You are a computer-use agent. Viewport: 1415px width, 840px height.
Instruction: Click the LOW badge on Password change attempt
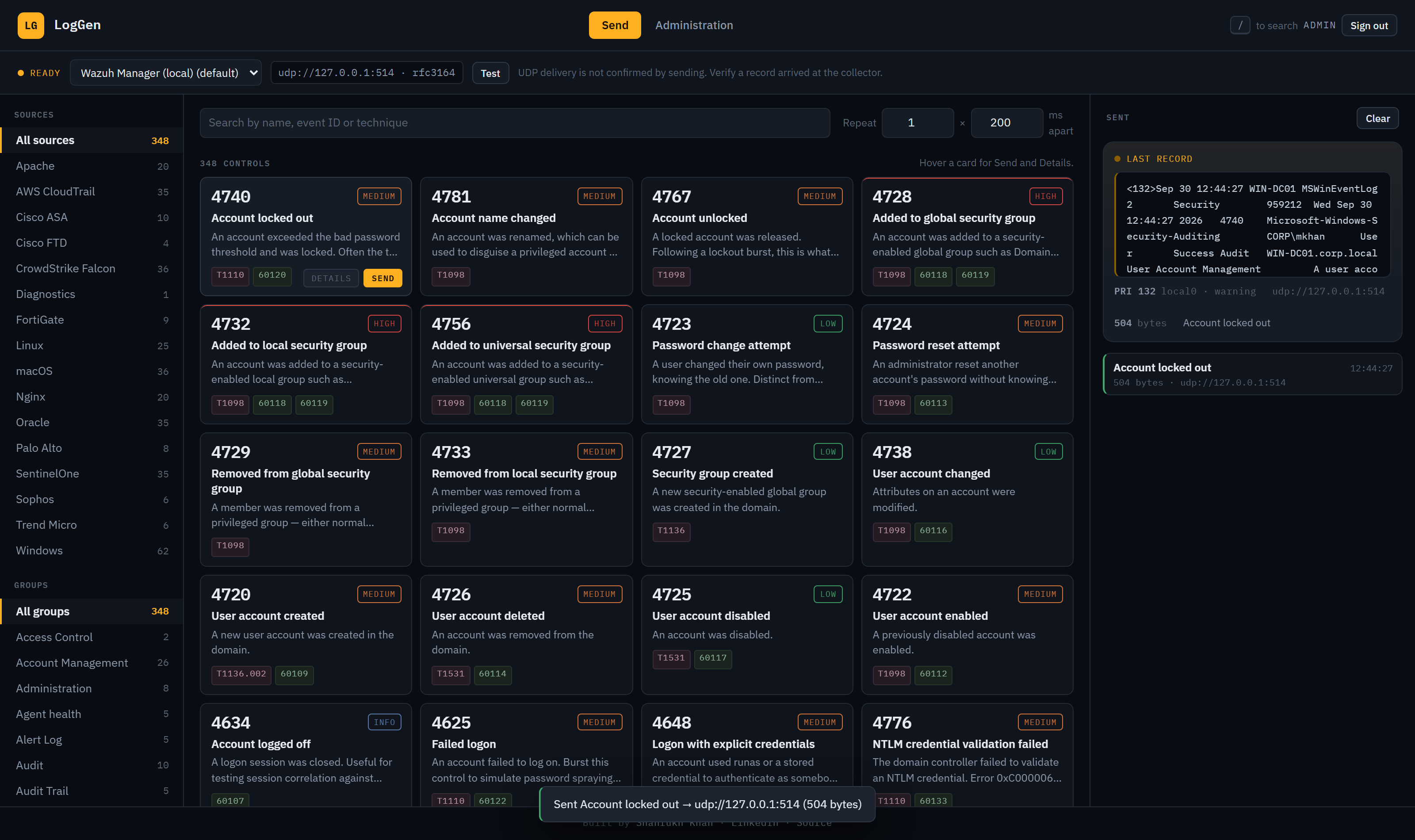click(x=827, y=323)
